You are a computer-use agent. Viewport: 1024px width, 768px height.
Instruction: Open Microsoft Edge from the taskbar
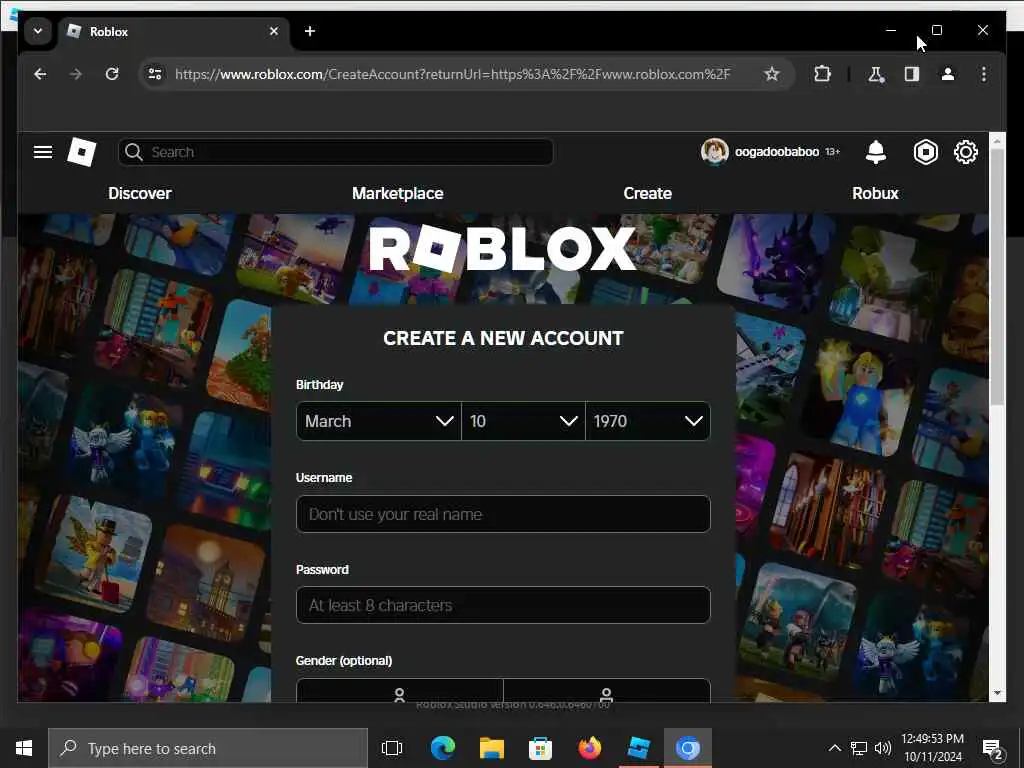[443, 748]
